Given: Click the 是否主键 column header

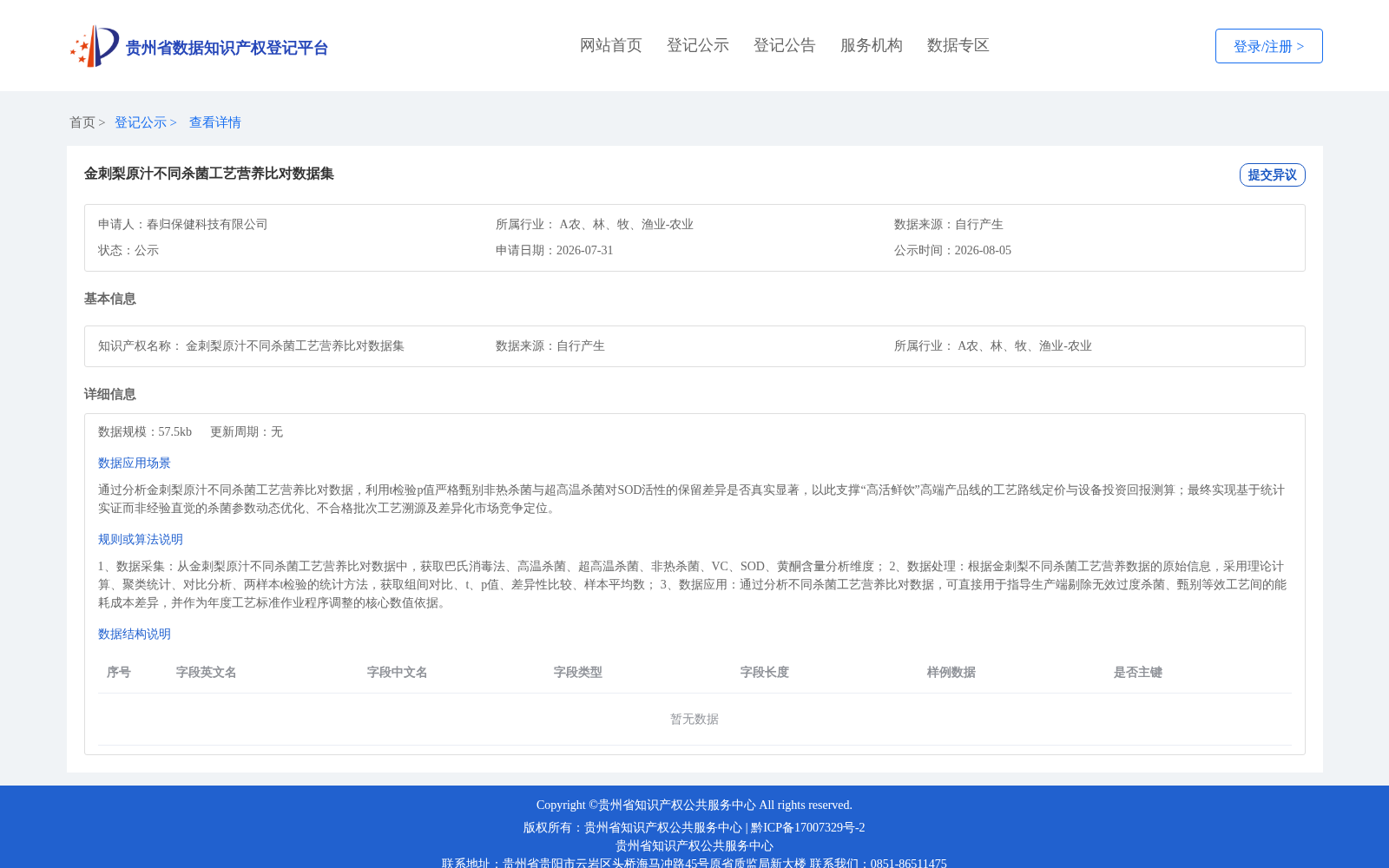Looking at the screenshot, I should click(x=1138, y=672).
